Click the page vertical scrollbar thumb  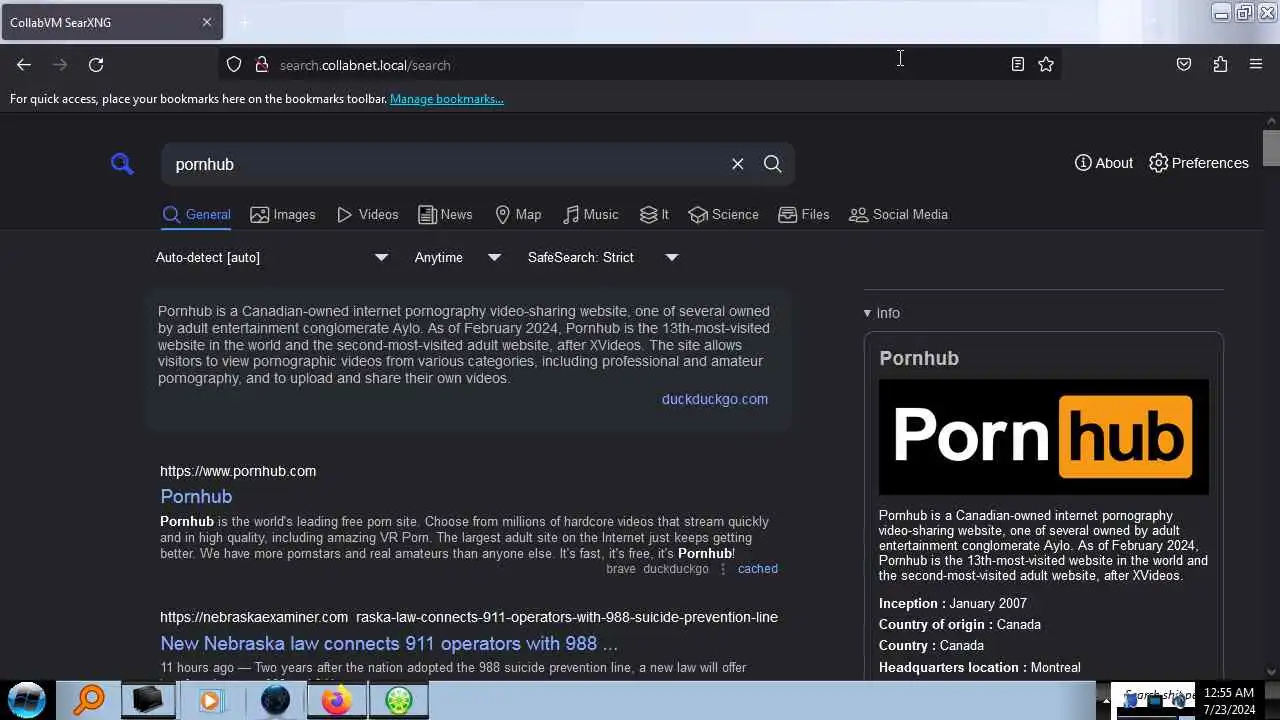pos(1271,147)
